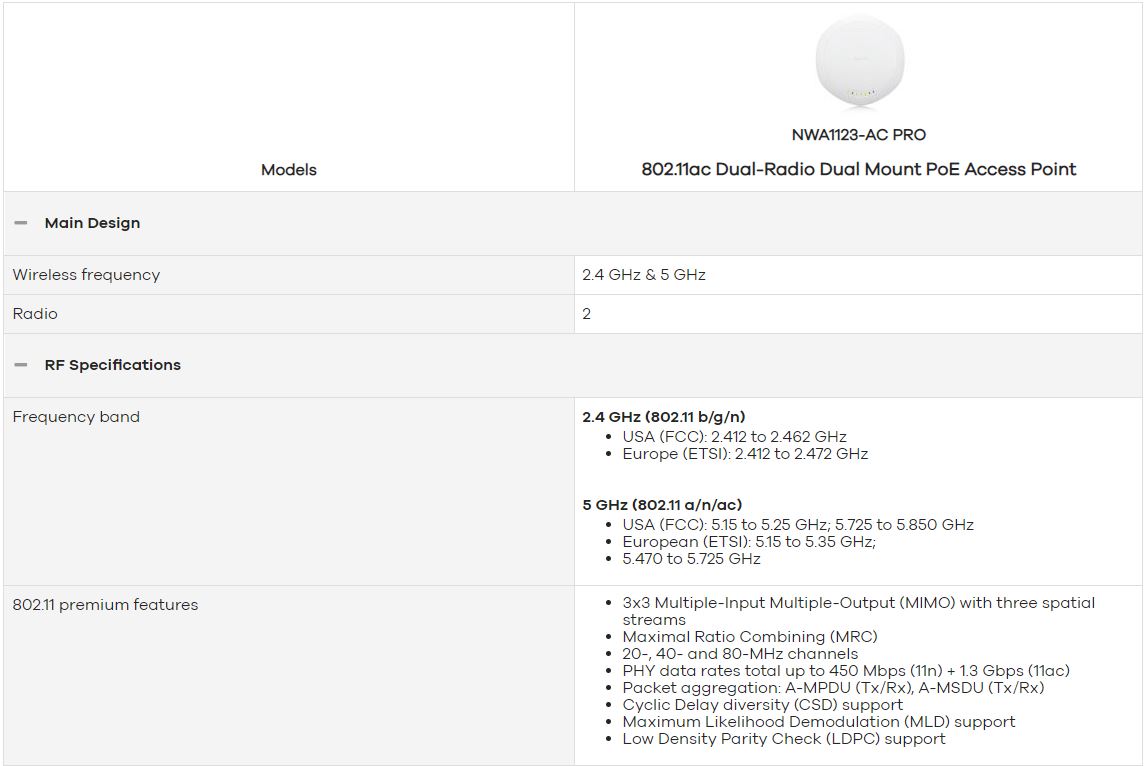Click the 5 GHz (802.11 a/n/ac) heading
1147x766 pixels.
point(662,505)
